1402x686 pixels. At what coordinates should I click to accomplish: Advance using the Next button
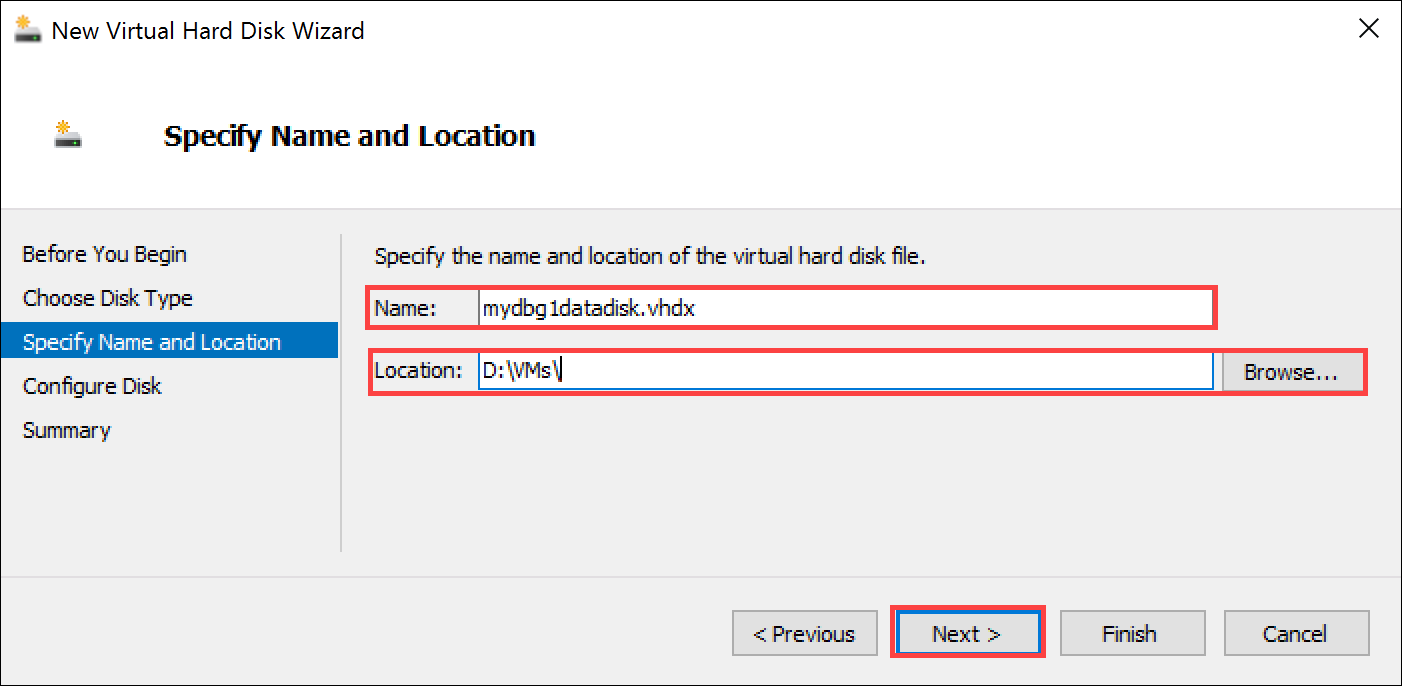pyautogui.click(x=966, y=632)
